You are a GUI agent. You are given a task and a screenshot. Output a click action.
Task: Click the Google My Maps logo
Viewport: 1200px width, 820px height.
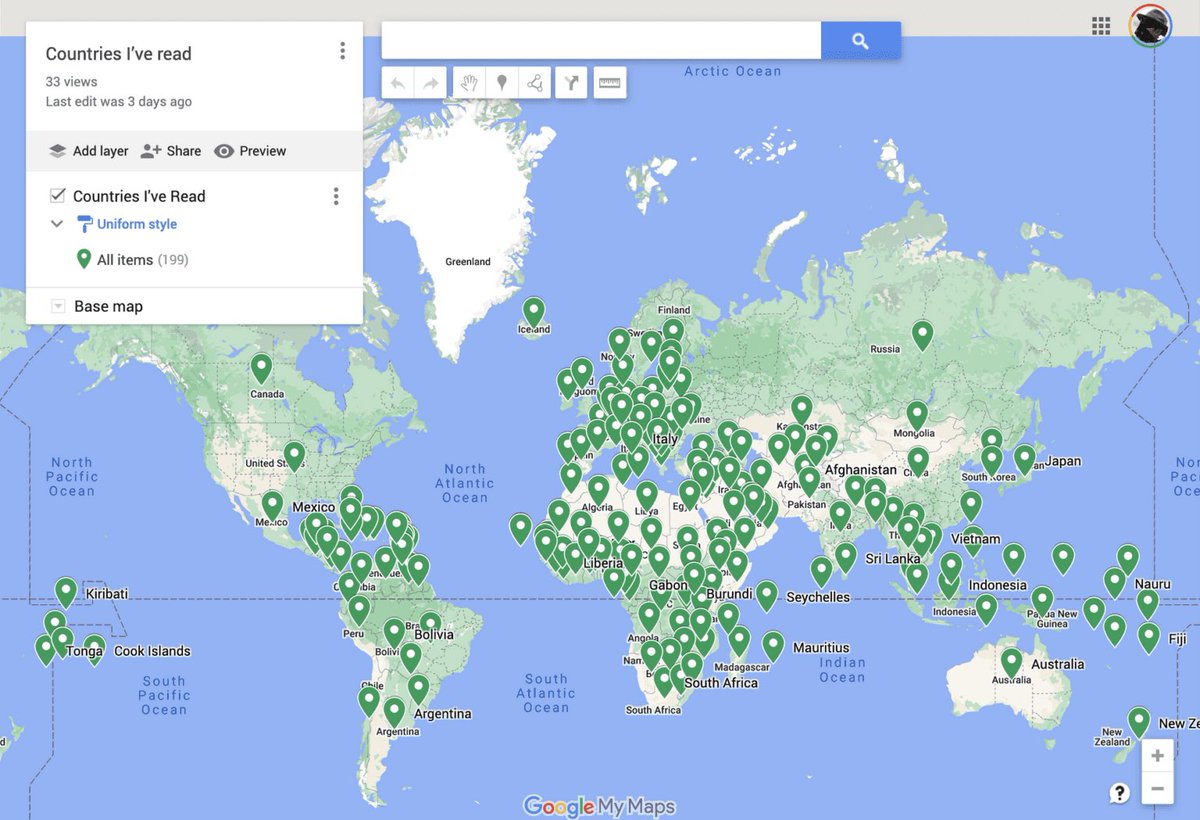point(599,806)
